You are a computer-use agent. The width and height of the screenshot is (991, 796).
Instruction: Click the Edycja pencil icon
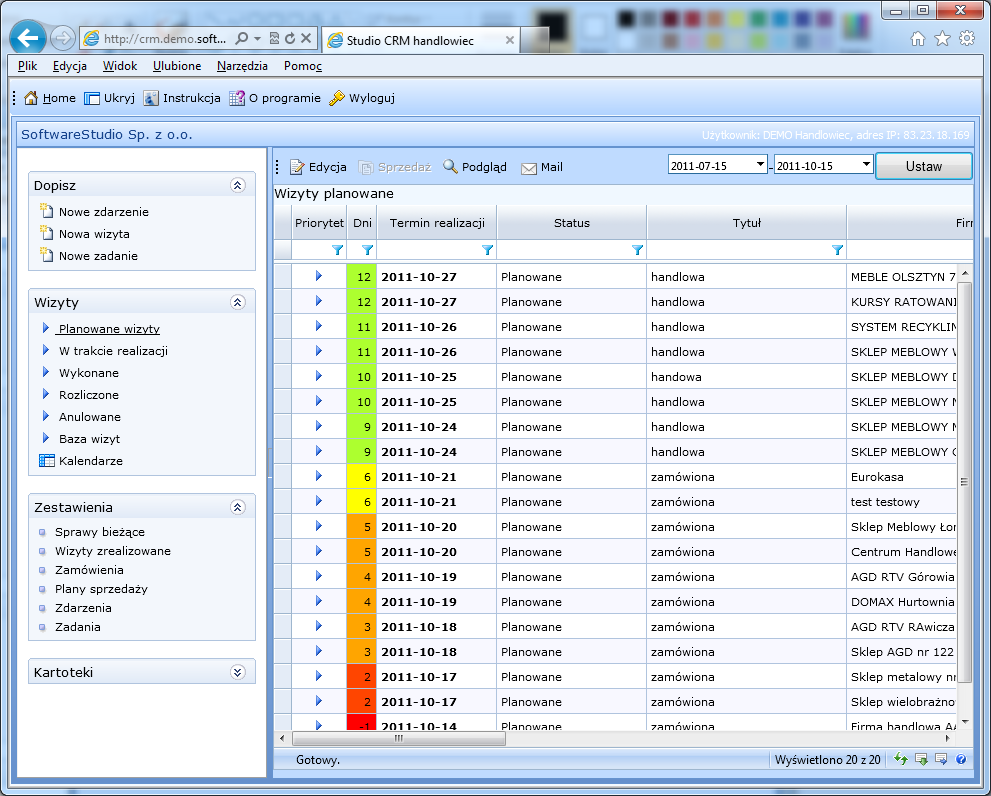[297, 167]
